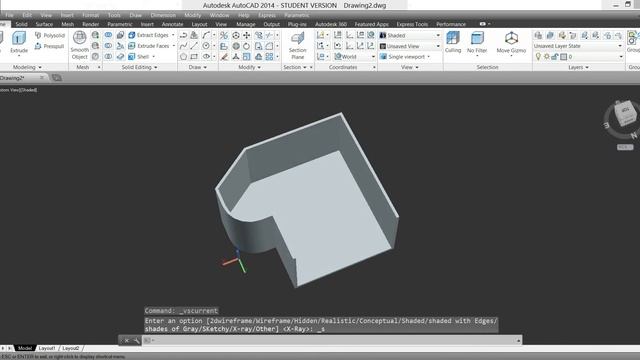The width and height of the screenshot is (640, 360).
Task: Choose the Arc tool in Draw panel
Action: pyautogui.click(x=206, y=35)
